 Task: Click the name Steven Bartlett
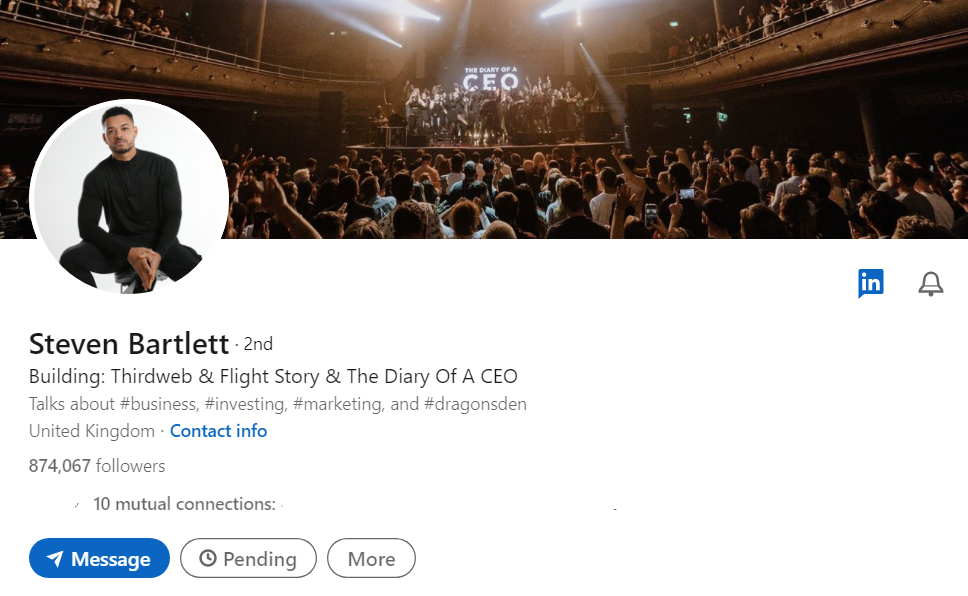129,344
